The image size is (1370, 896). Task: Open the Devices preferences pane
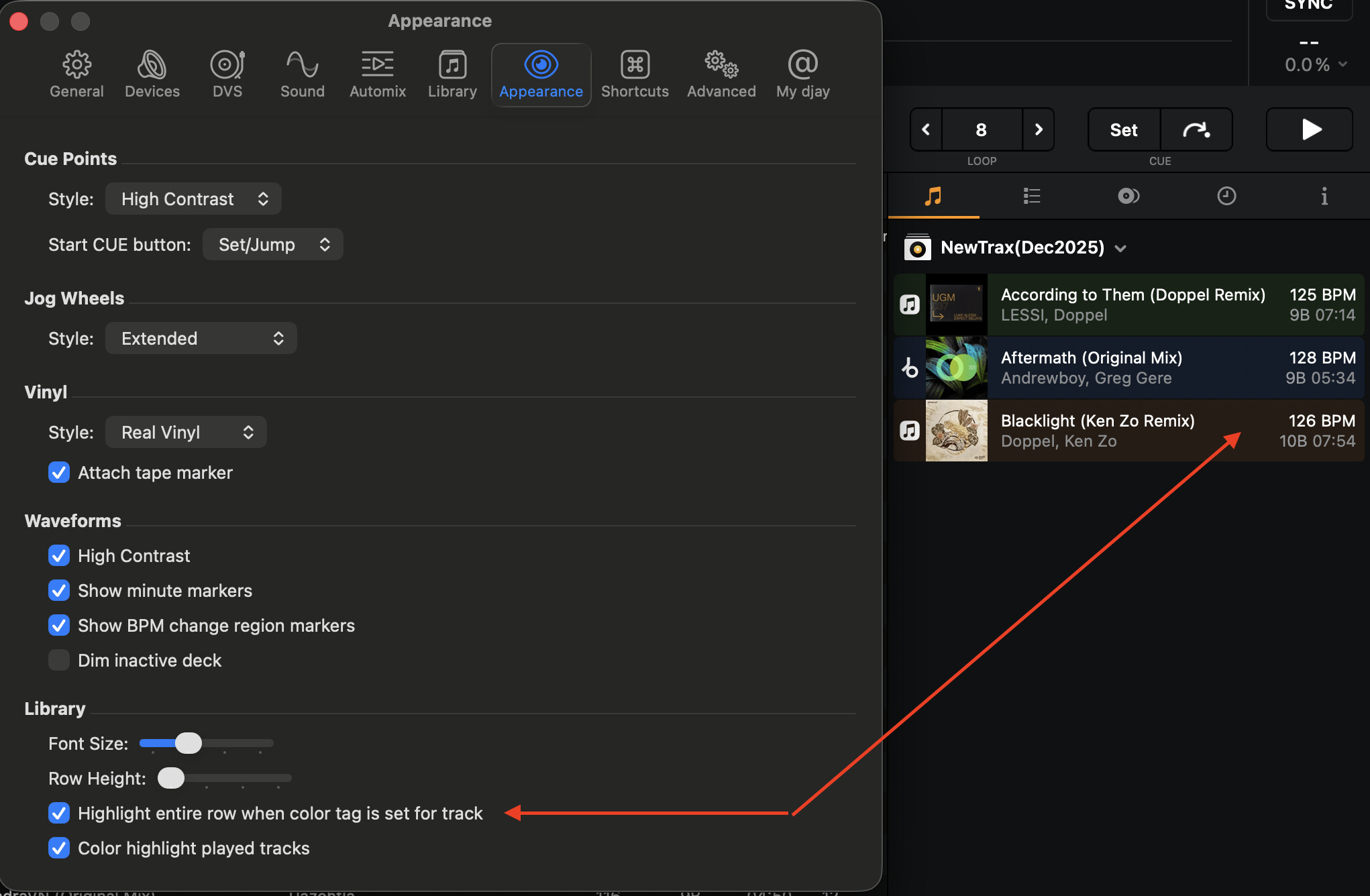(152, 74)
